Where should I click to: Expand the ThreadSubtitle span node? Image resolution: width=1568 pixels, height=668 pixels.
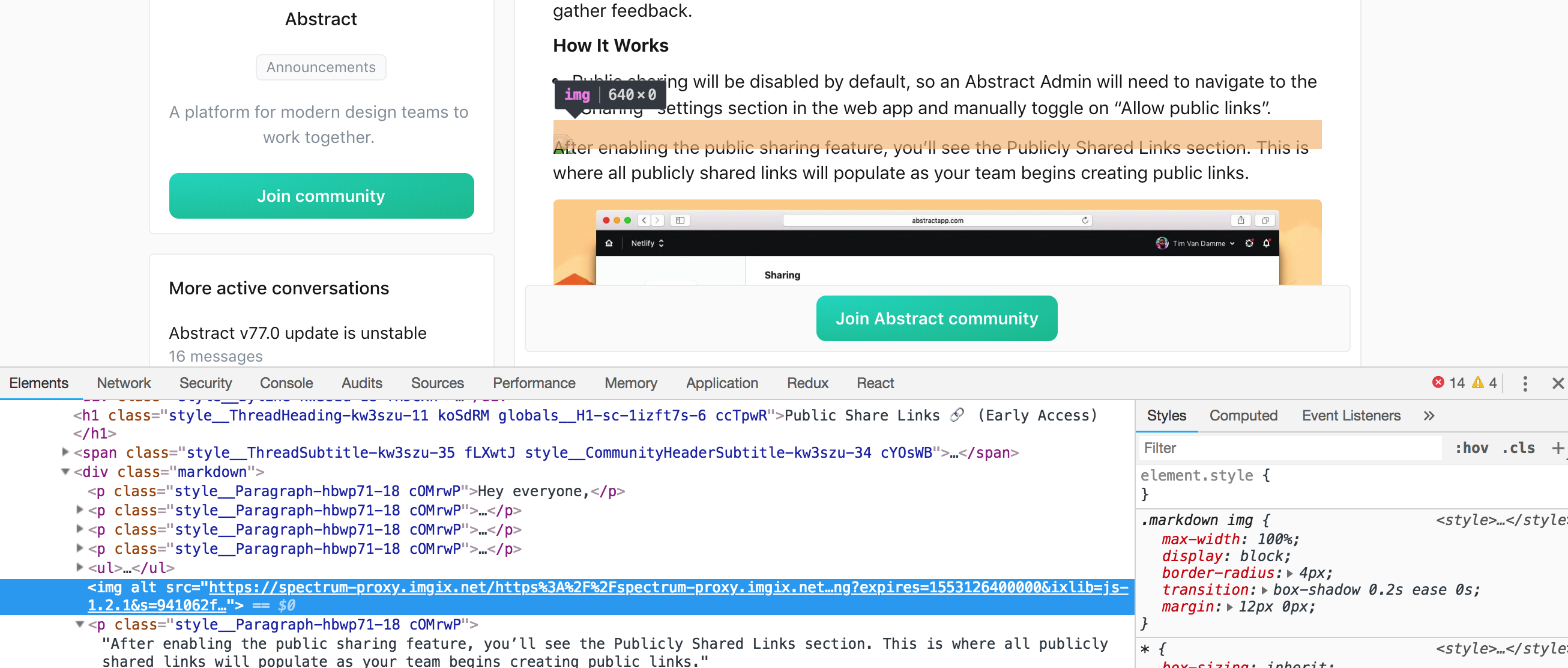click(x=66, y=452)
